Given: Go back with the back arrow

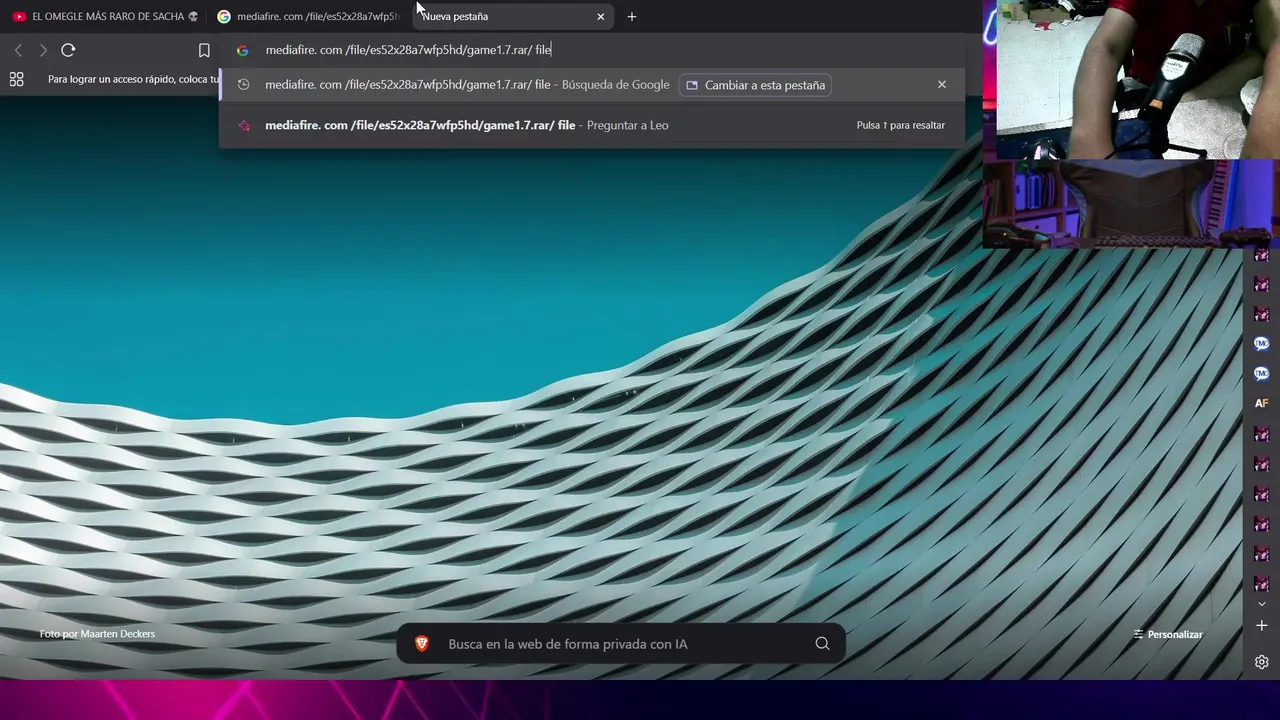Looking at the screenshot, I should tap(18, 50).
